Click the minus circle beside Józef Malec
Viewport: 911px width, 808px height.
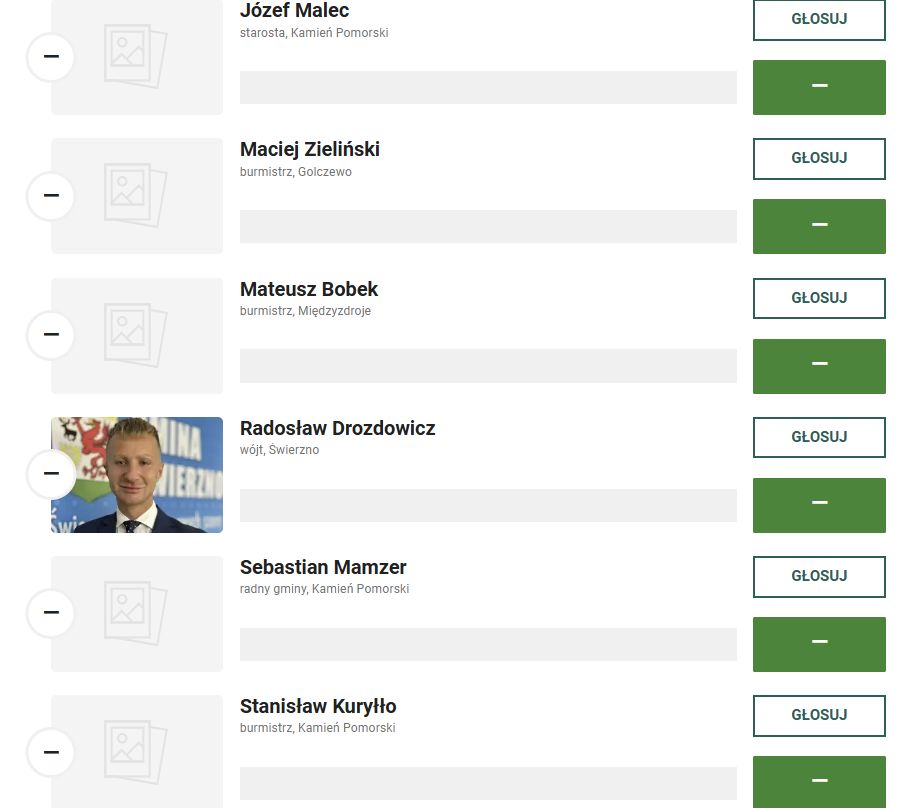[51, 56]
